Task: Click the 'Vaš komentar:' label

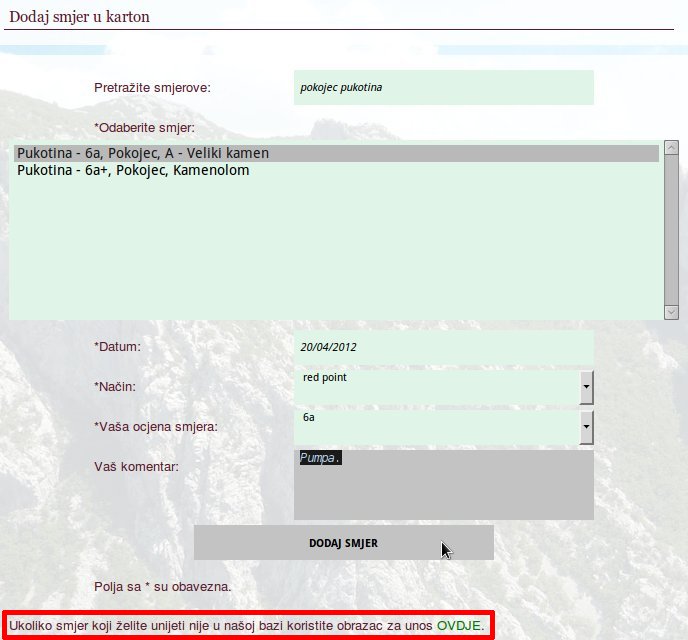Action: (x=136, y=466)
